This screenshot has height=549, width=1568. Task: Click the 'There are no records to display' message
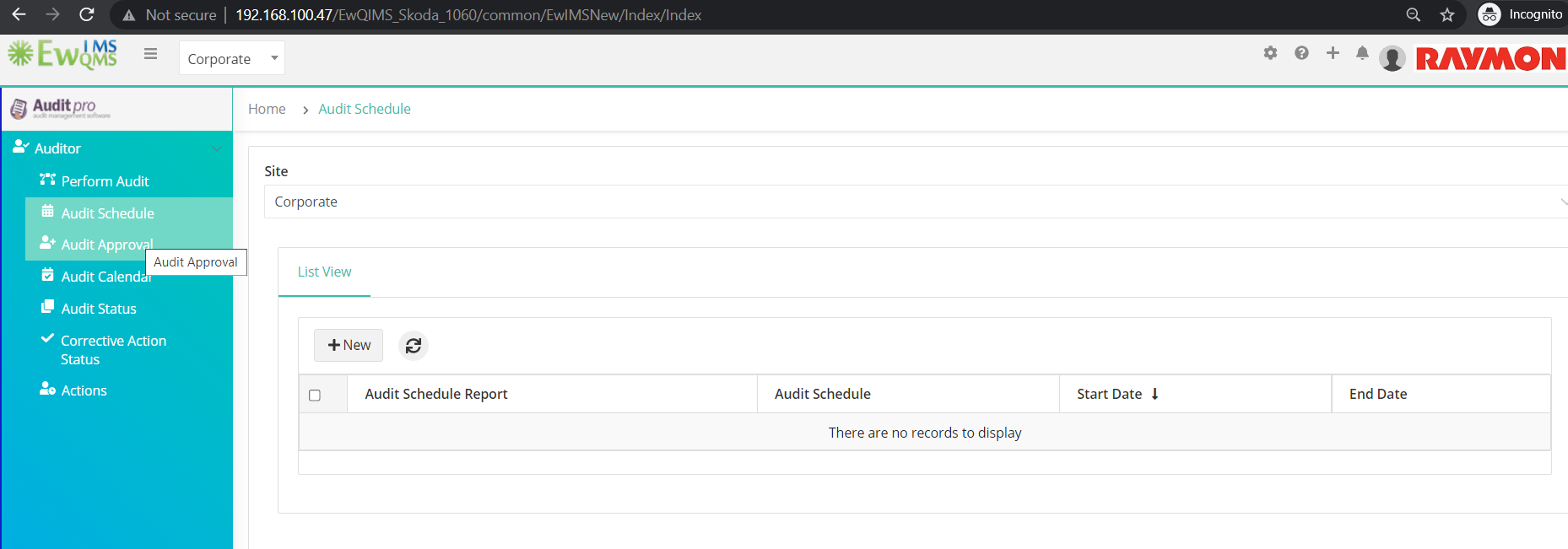925,433
